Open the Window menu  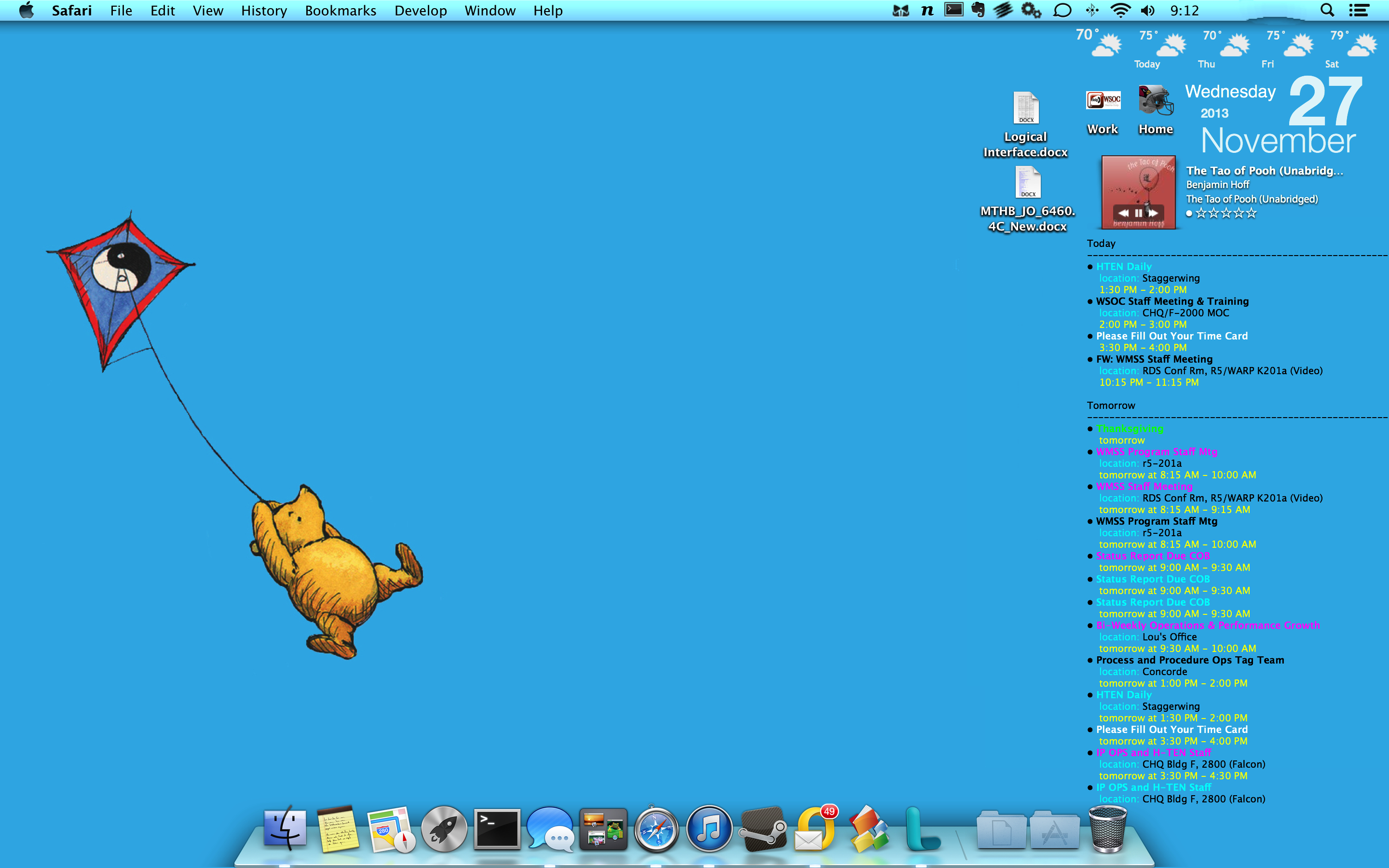point(490,10)
